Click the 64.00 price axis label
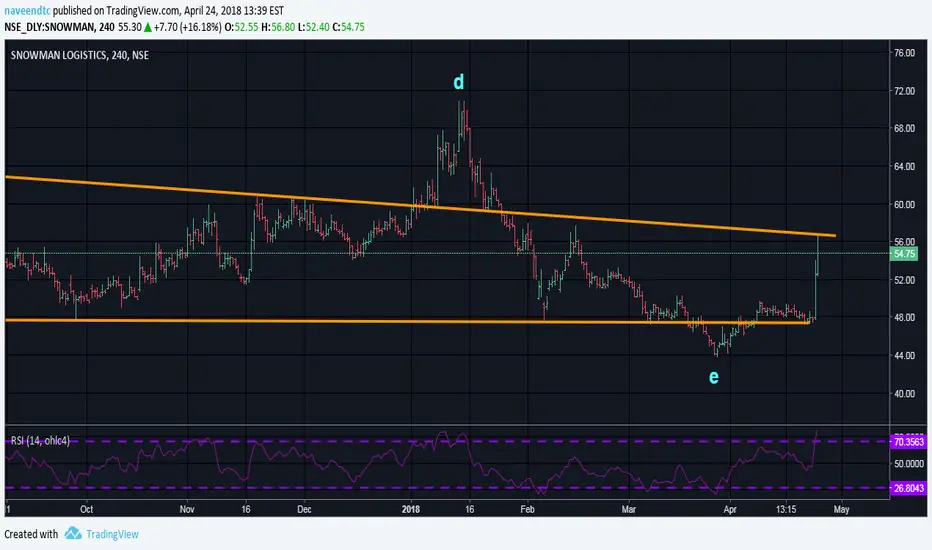The image size is (932, 550). pos(904,166)
